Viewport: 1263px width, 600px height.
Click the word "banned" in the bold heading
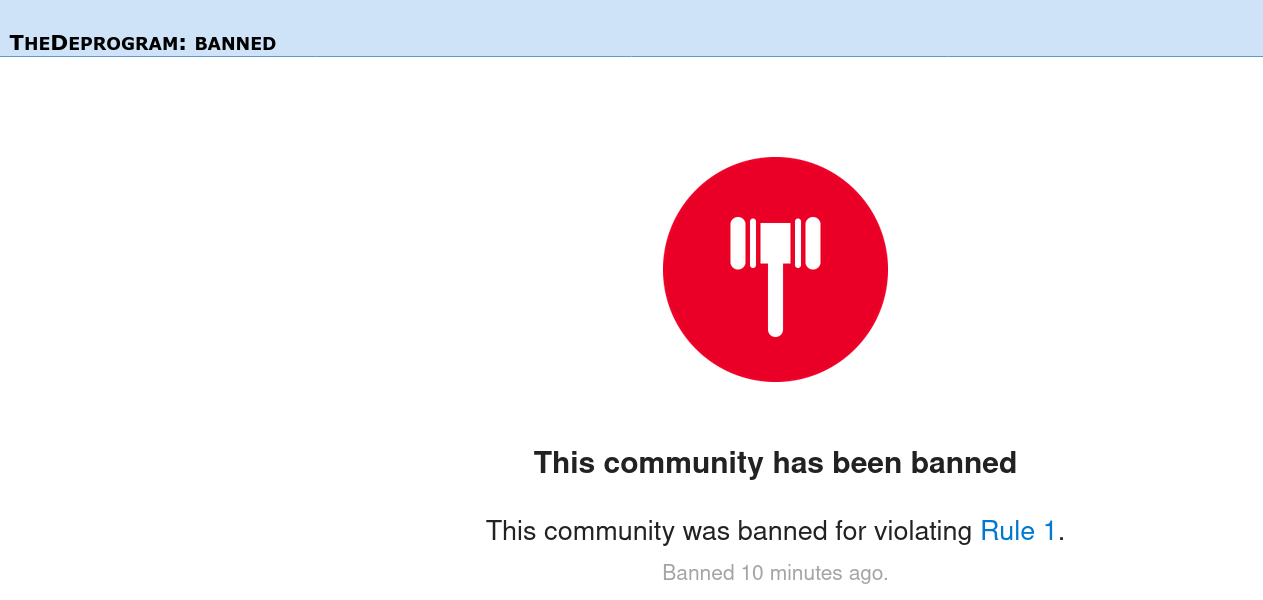click(x=964, y=463)
